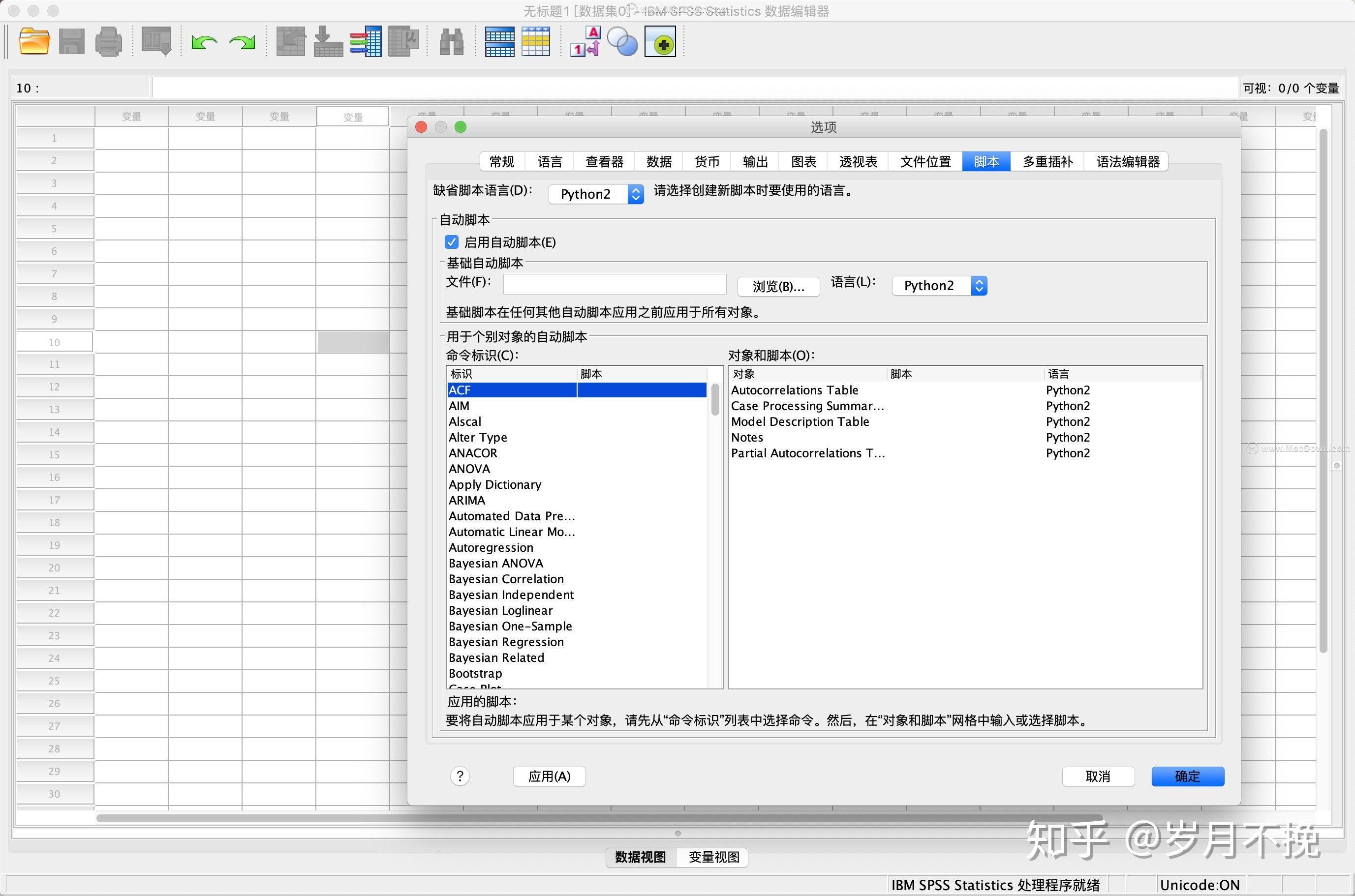Open the recall recently used dialogs icon

(156, 41)
